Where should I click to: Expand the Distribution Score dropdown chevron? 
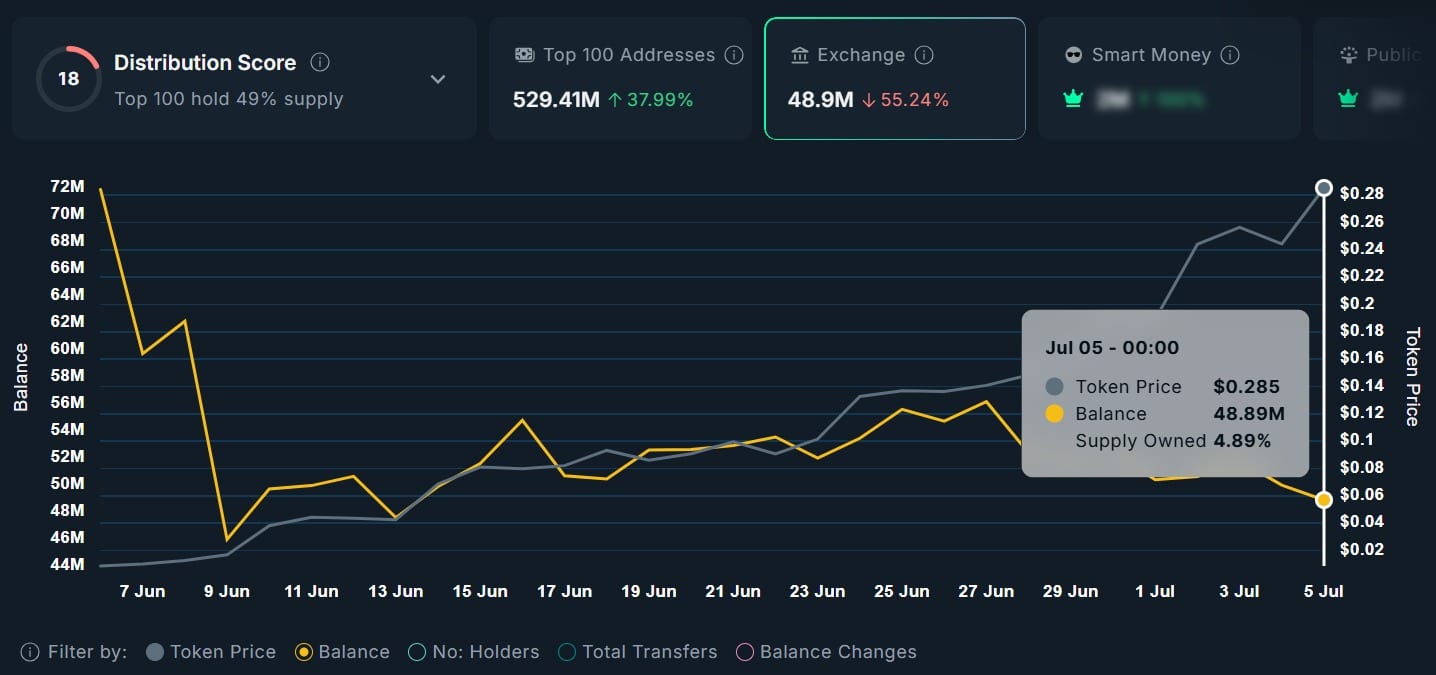pos(437,78)
